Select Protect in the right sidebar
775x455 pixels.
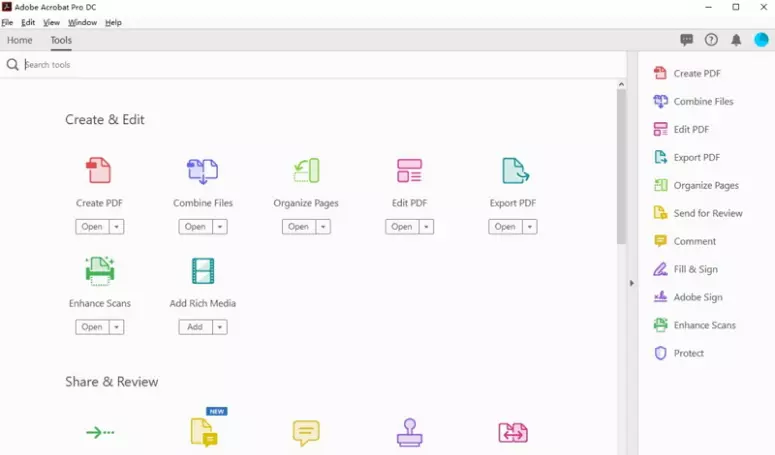click(x=679, y=353)
